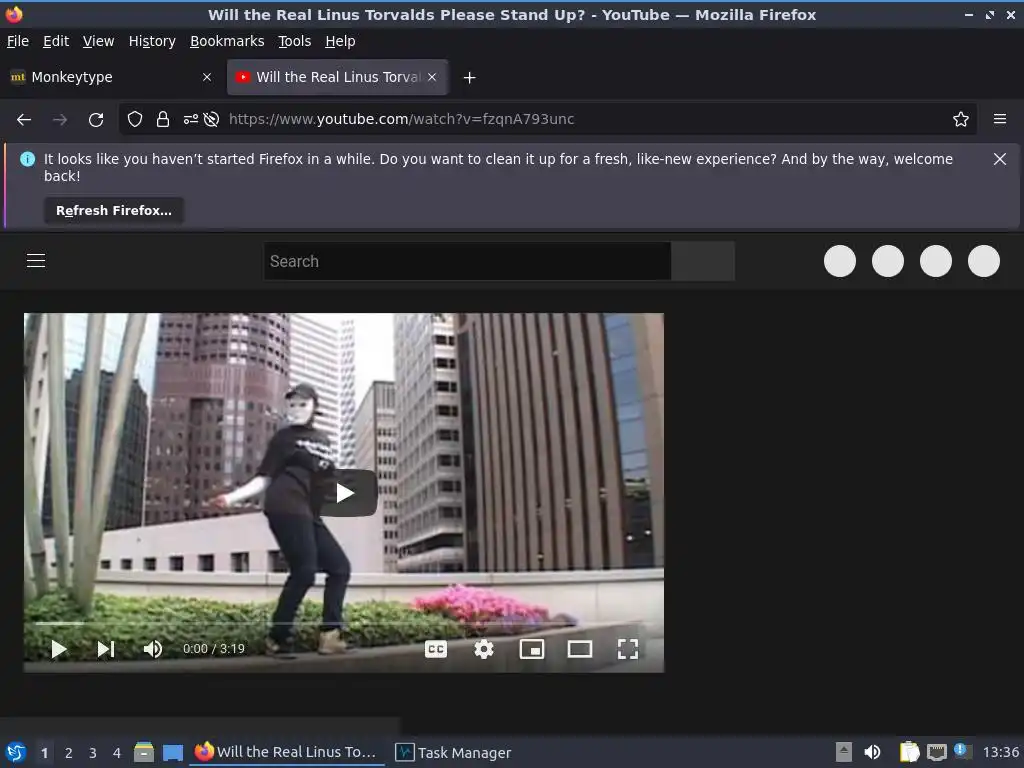Open a new tab
This screenshot has height=768, width=1024.
[x=469, y=78]
